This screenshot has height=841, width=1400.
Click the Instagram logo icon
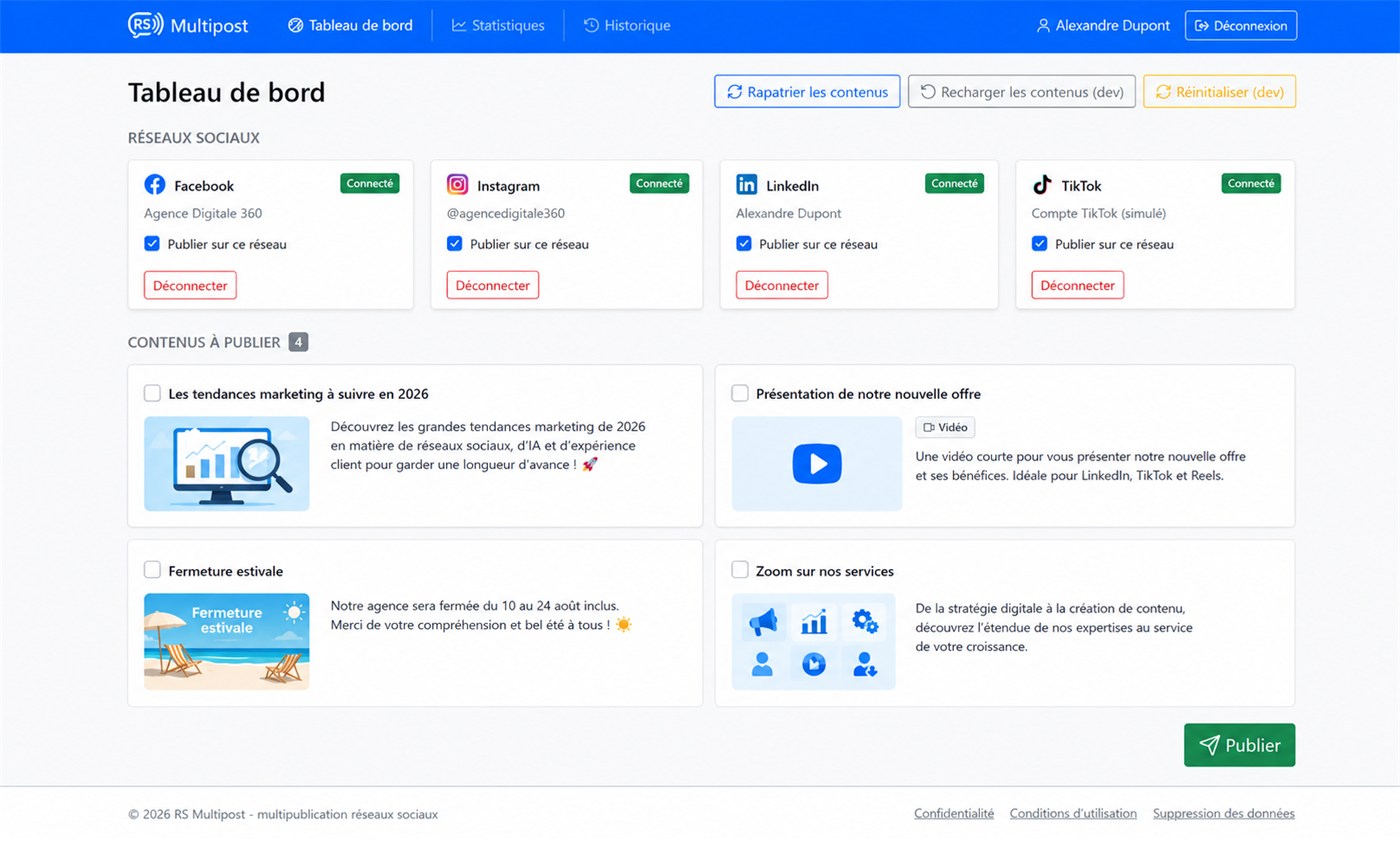[x=457, y=185]
